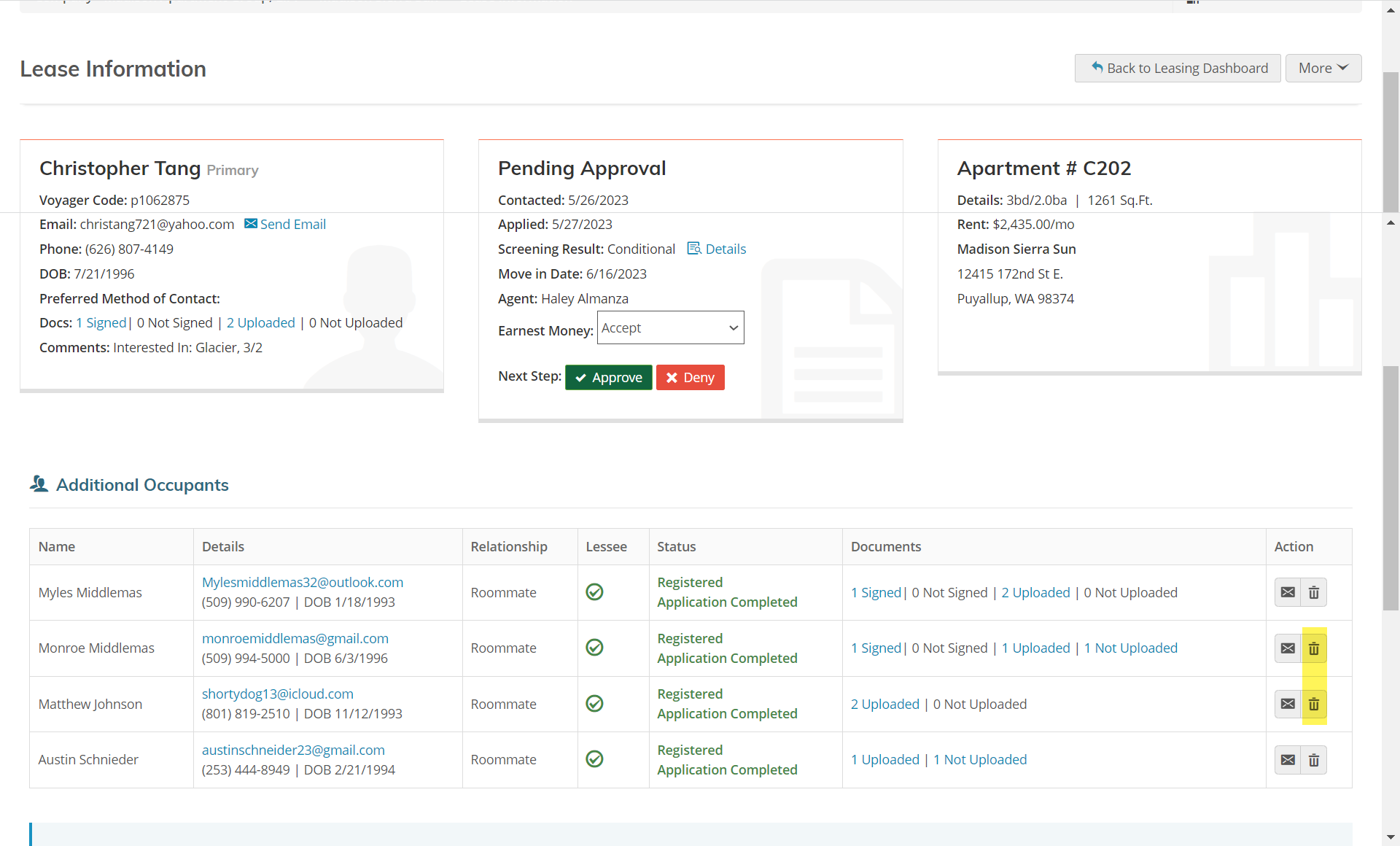The height and width of the screenshot is (846, 1400).
Task: Click scrollbar down arrow at bottom right
Action: tap(1391, 837)
